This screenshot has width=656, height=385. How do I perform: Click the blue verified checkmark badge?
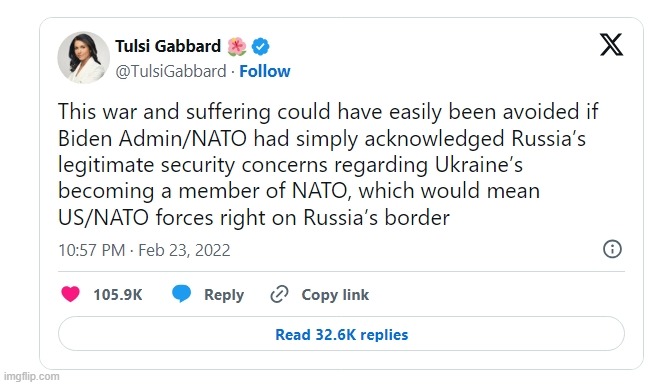click(261, 46)
